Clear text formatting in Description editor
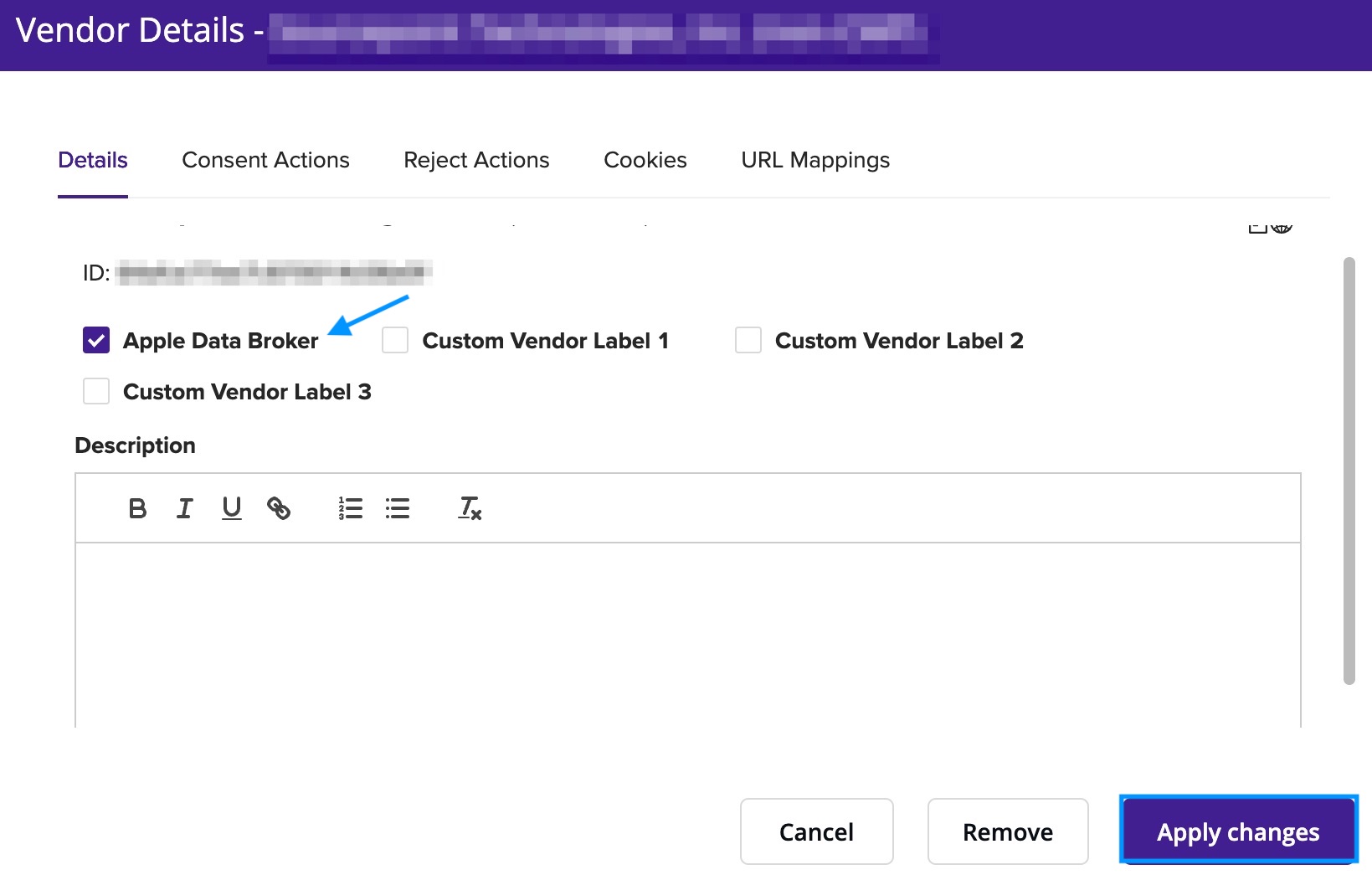 click(470, 508)
